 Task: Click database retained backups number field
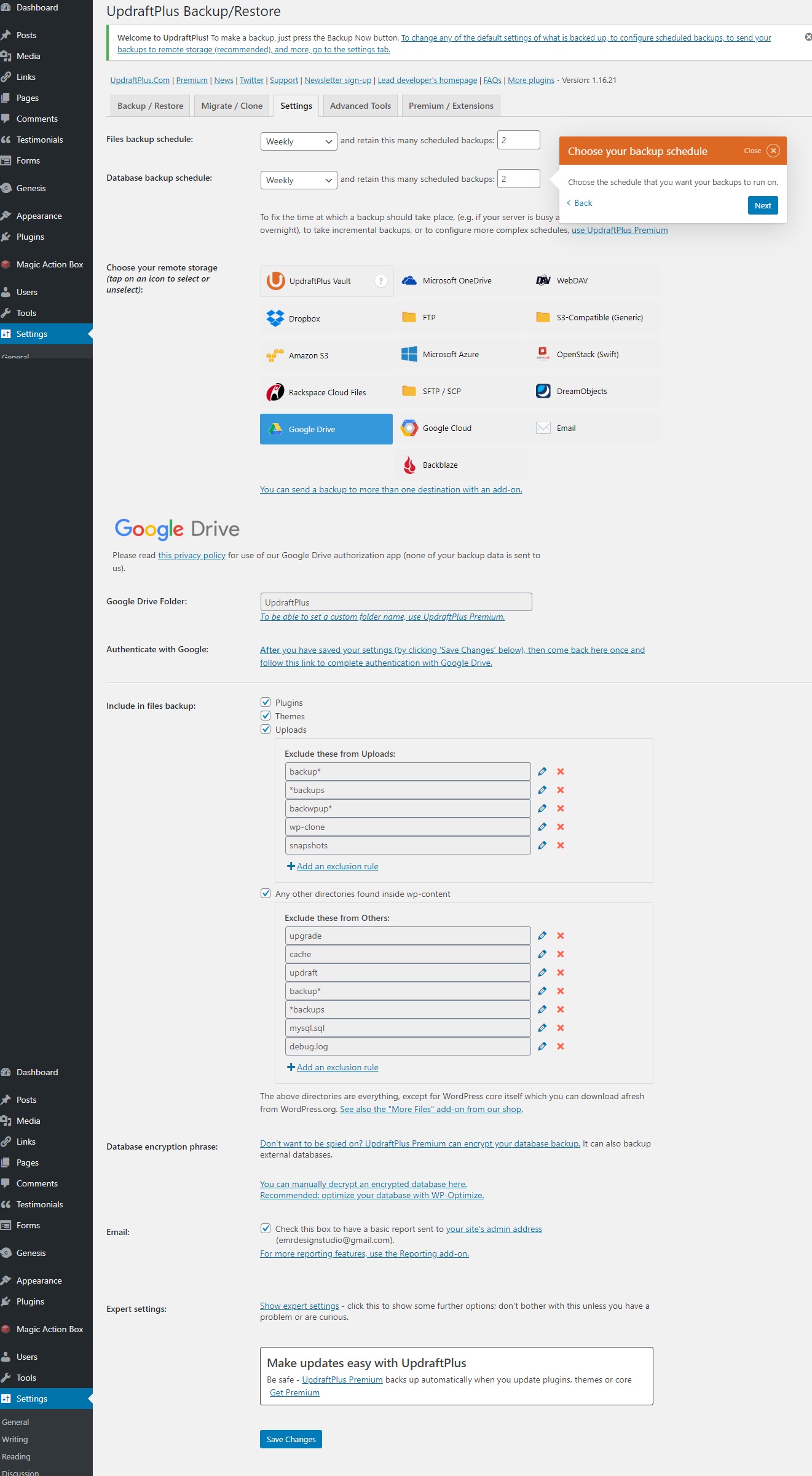point(519,178)
